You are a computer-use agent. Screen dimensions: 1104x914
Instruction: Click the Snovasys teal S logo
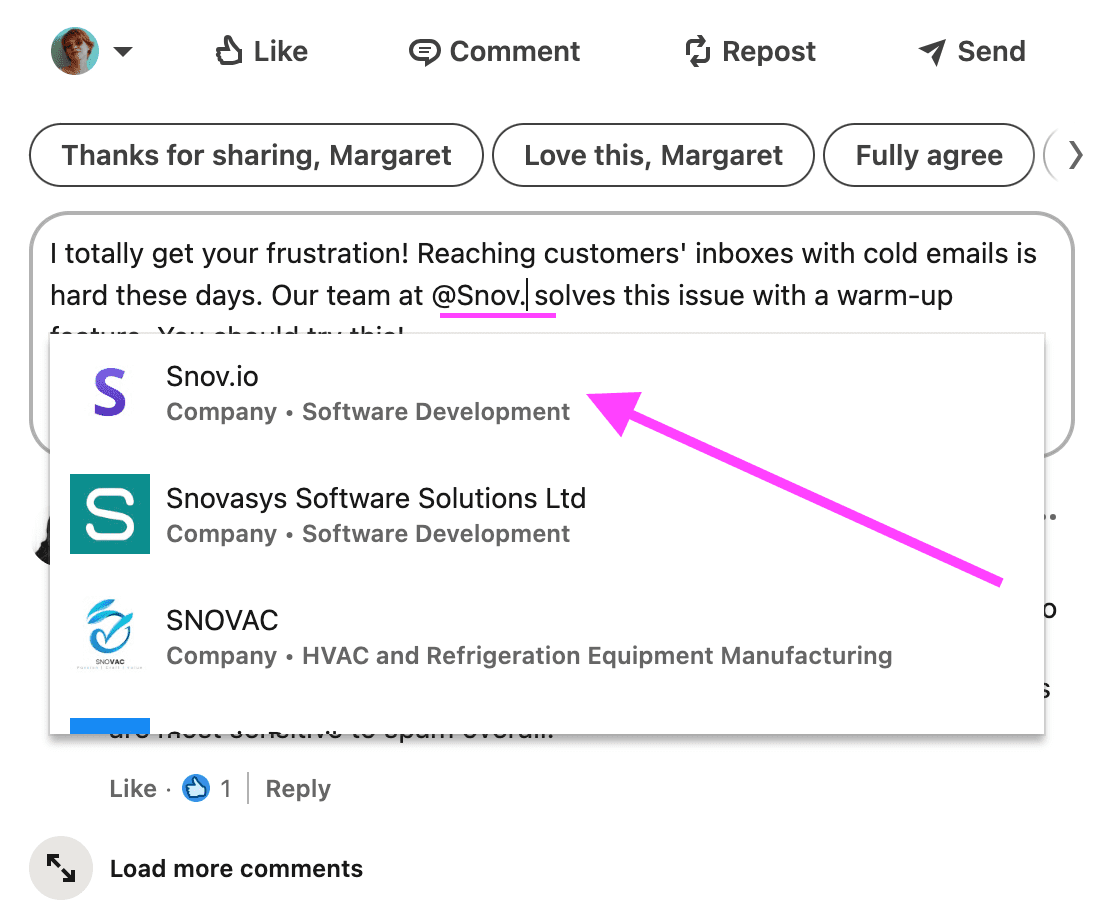(110, 514)
